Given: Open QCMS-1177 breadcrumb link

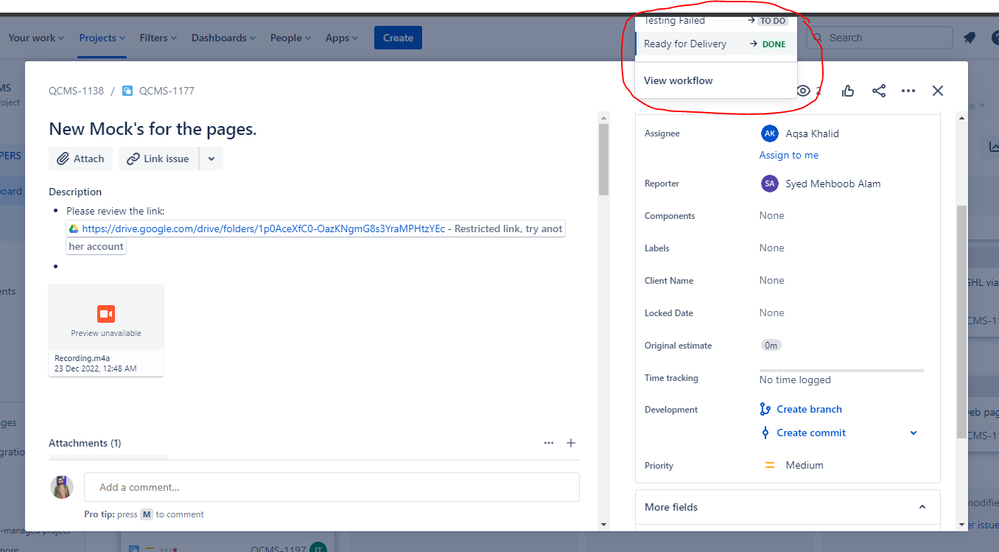Looking at the screenshot, I should [x=166, y=91].
